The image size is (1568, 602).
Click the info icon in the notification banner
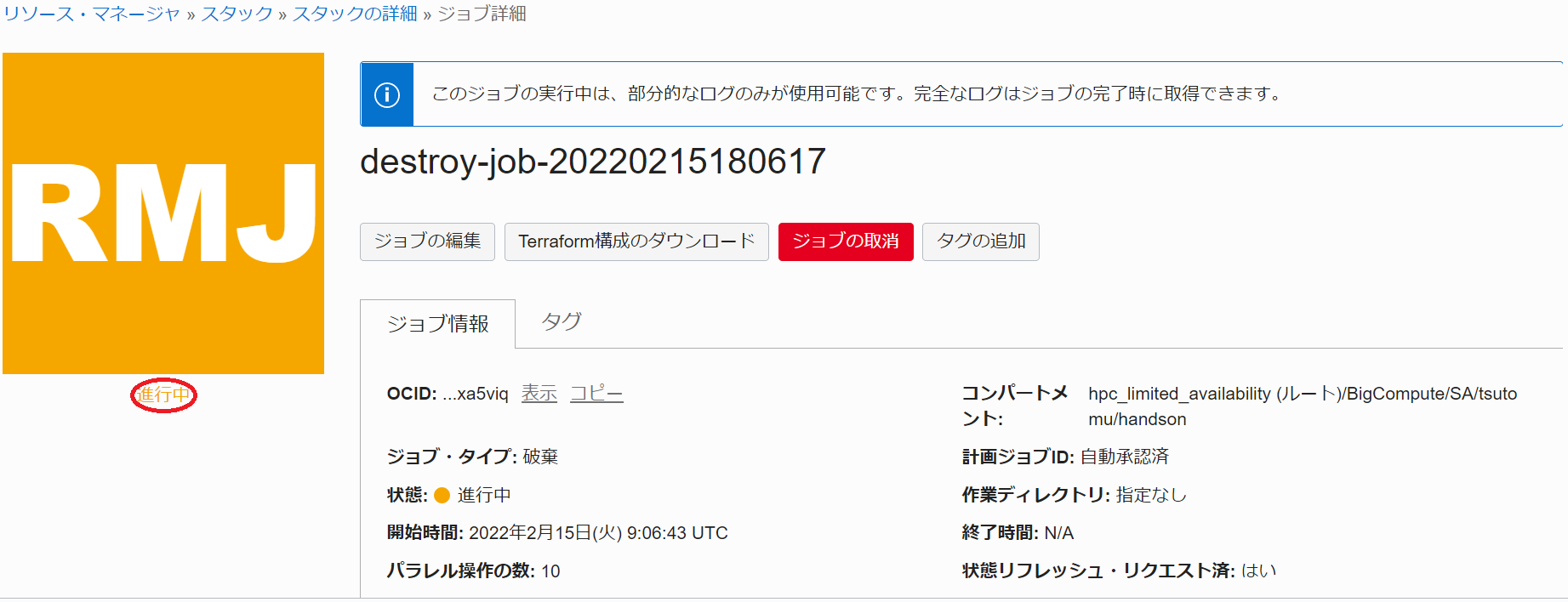pyautogui.click(x=387, y=94)
